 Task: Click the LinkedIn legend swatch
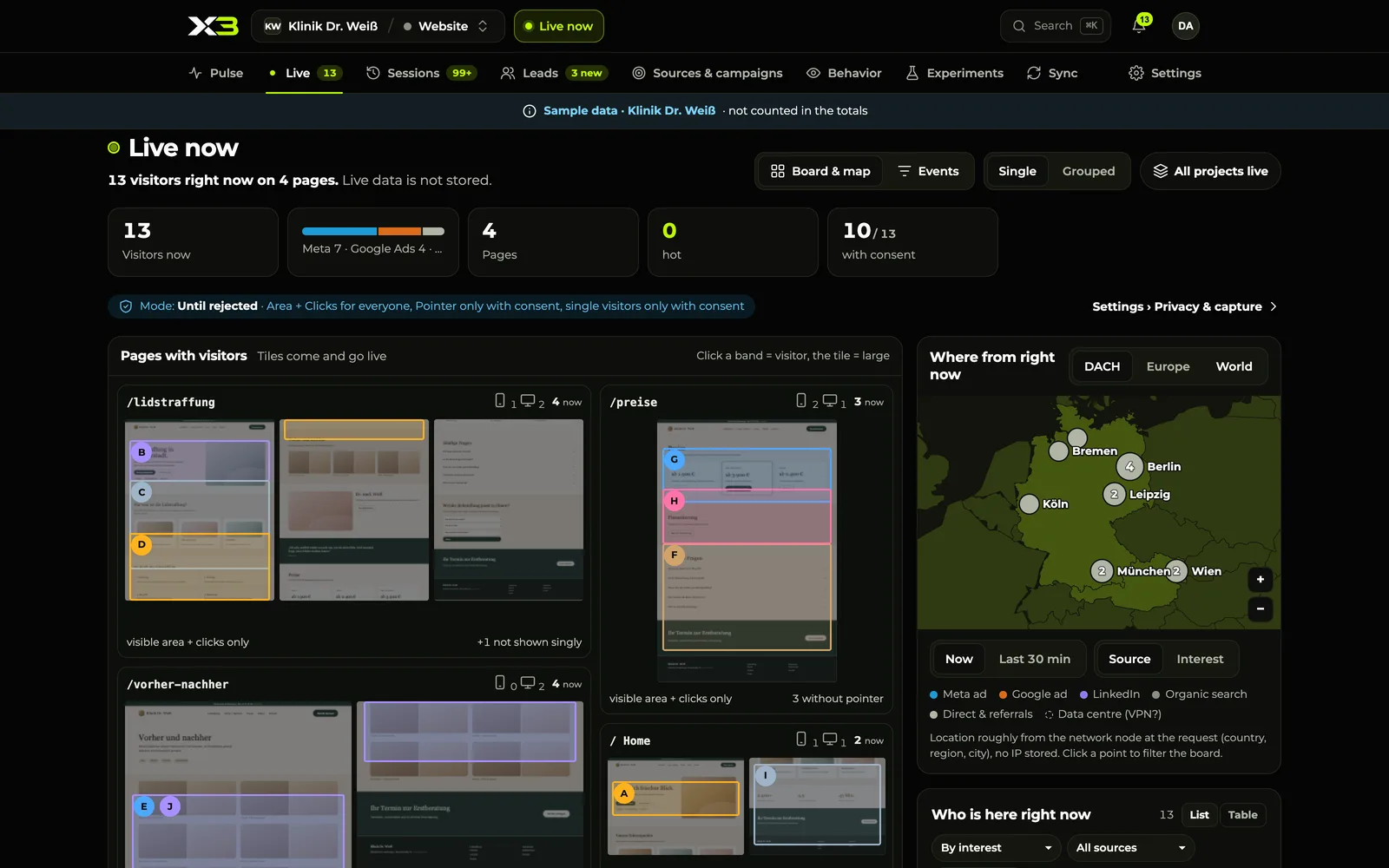point(1084,694)
